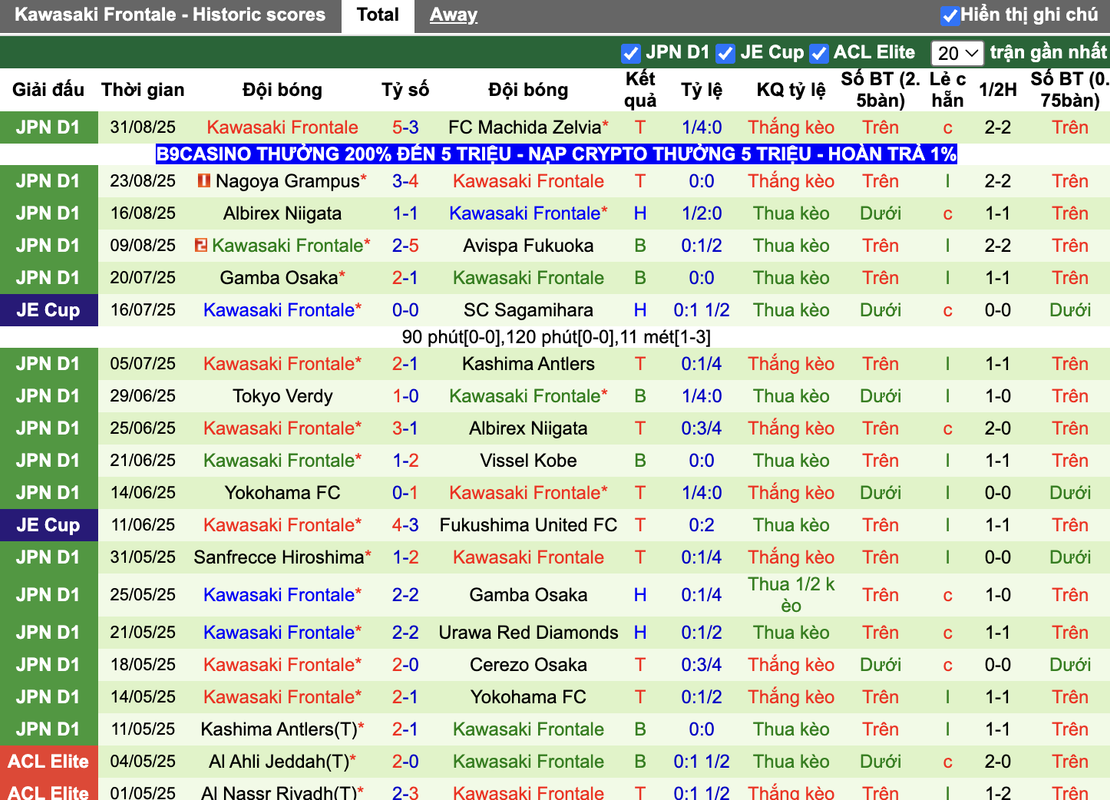Click the penalty note 90 phút[0-0] line
The height and width of the screenshot is (800, 1110).
[556, 337]
